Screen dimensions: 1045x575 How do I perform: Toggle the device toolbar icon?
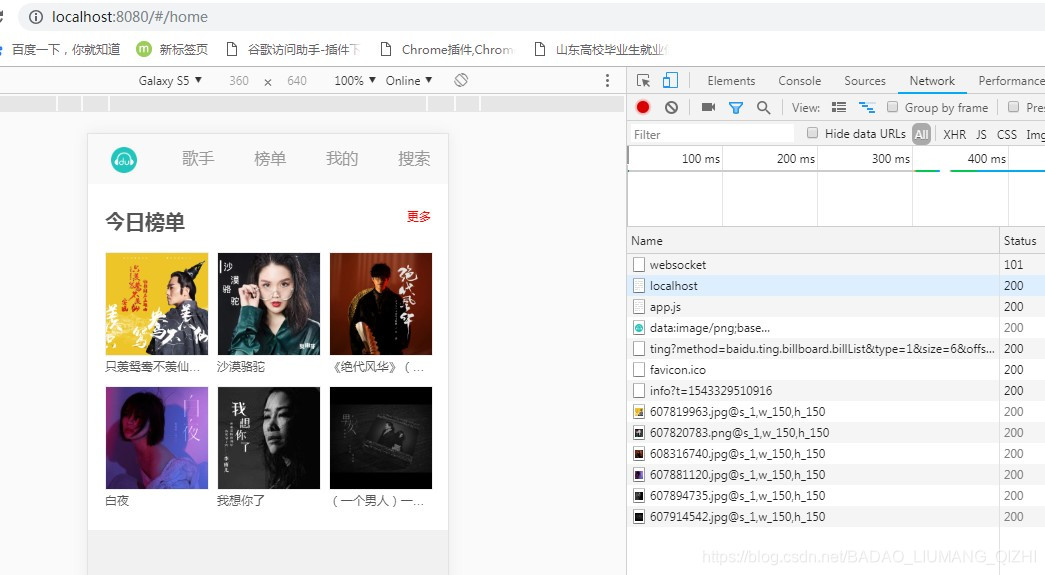click(670, 81)
